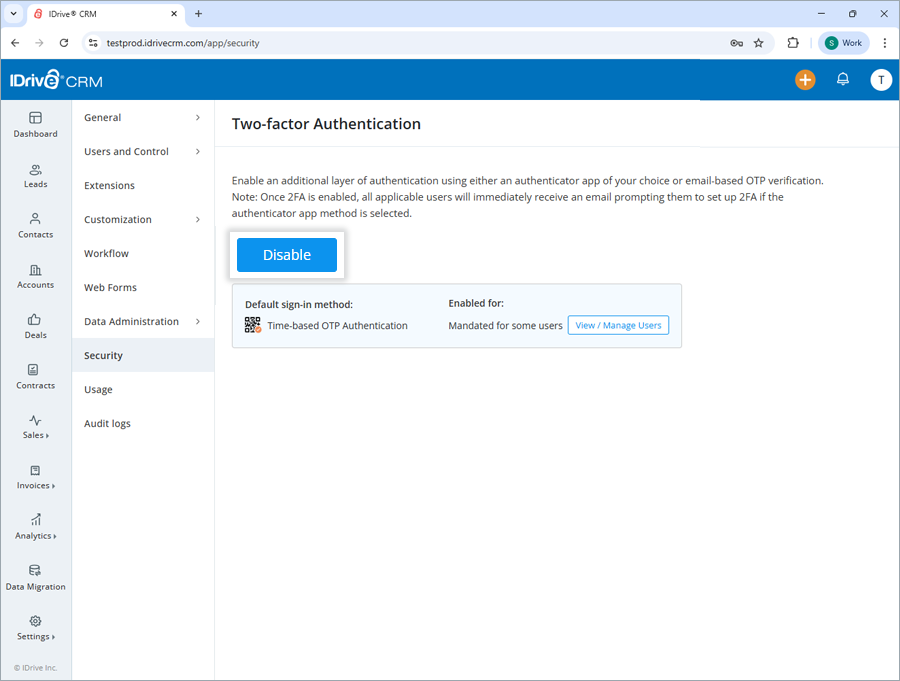Expand the Data Administration menu

(x=130, y=321)
